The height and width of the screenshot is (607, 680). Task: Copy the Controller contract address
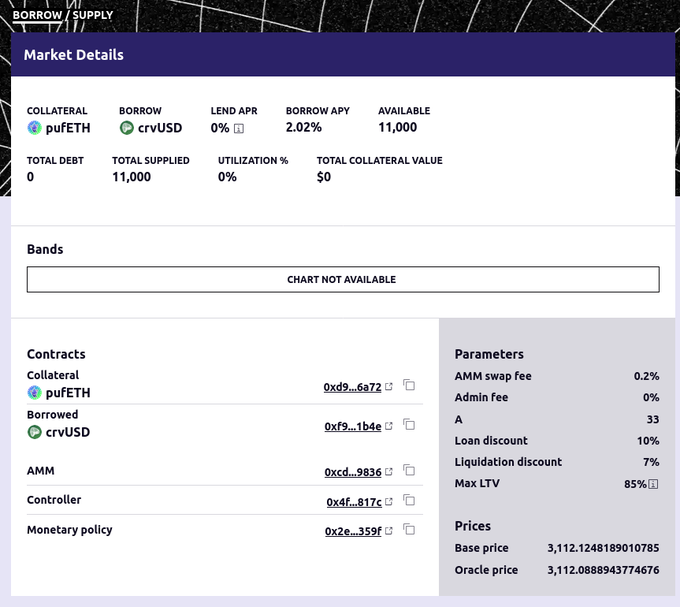(x=409, y=500)
